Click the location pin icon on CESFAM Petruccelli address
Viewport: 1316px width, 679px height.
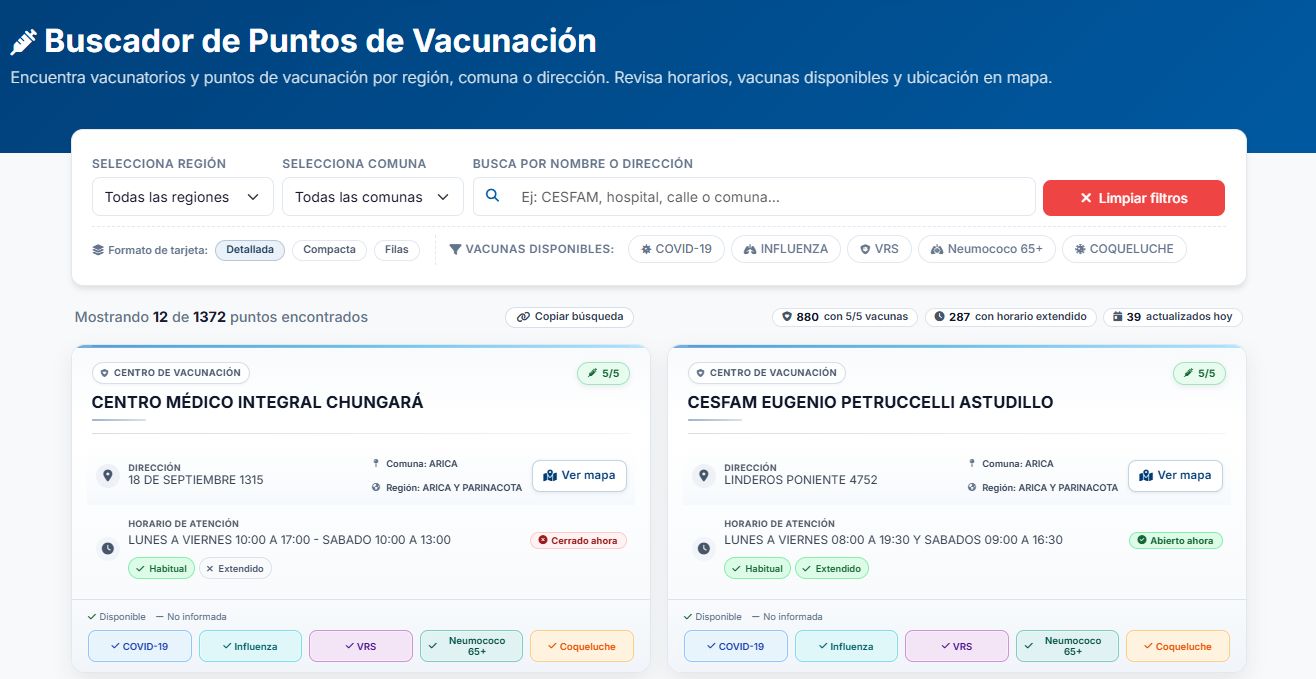pyautogui.click(x=703, y=475)
